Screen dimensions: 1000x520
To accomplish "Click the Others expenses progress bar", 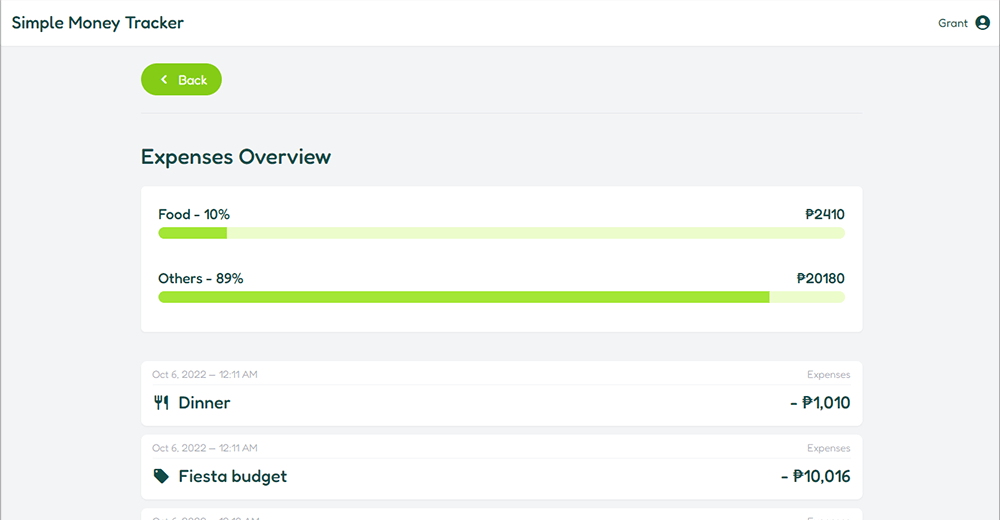I will [x=501, y=297].
